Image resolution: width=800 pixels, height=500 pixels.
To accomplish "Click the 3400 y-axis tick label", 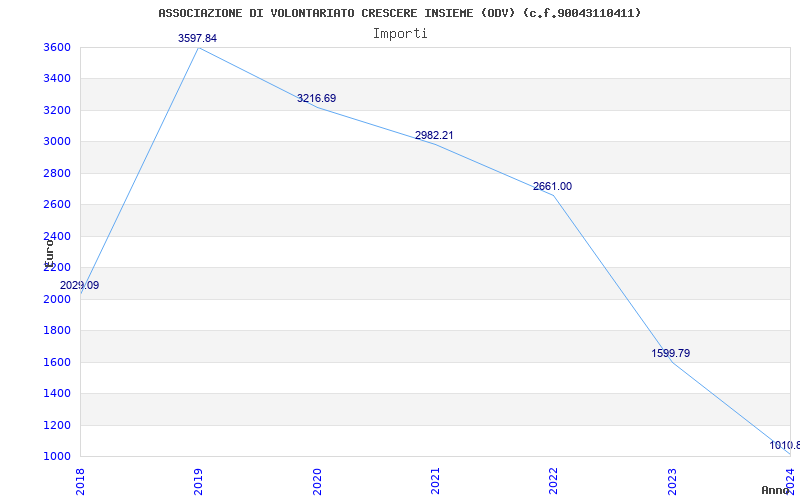I will (57, 79).
